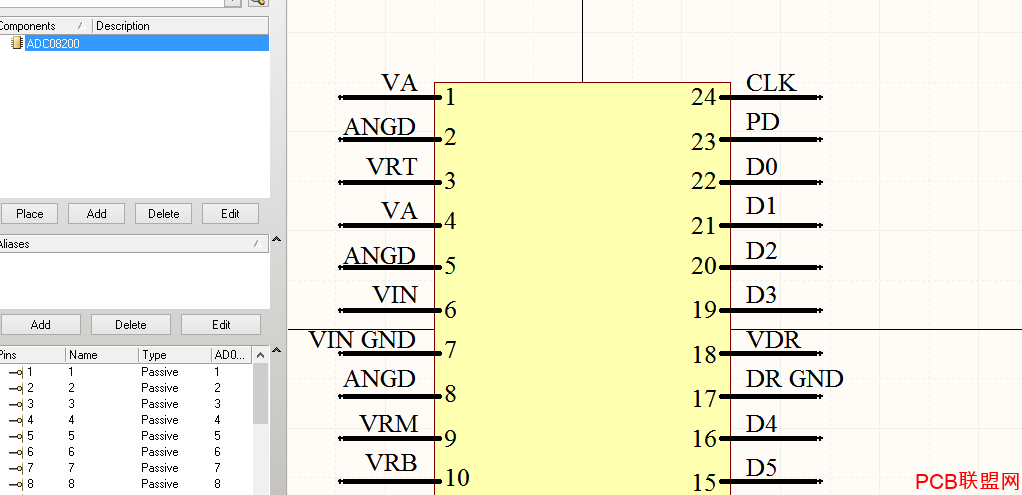Sort by the Components column header
Image resolution: width=1022 pixels, height=495 pixels.
tap(46, 26)
